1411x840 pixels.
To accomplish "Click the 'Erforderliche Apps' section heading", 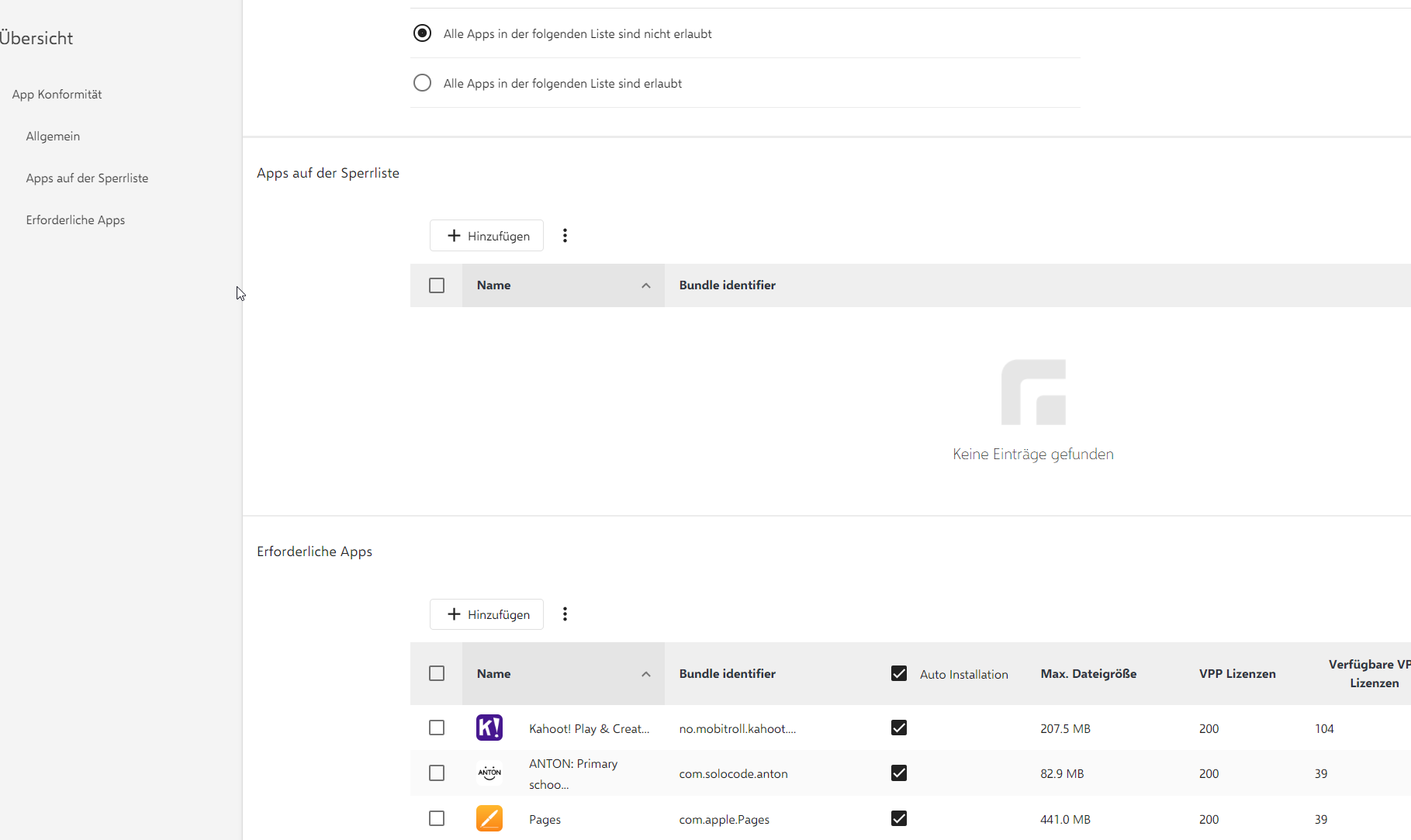I will [x=314, y=551].
